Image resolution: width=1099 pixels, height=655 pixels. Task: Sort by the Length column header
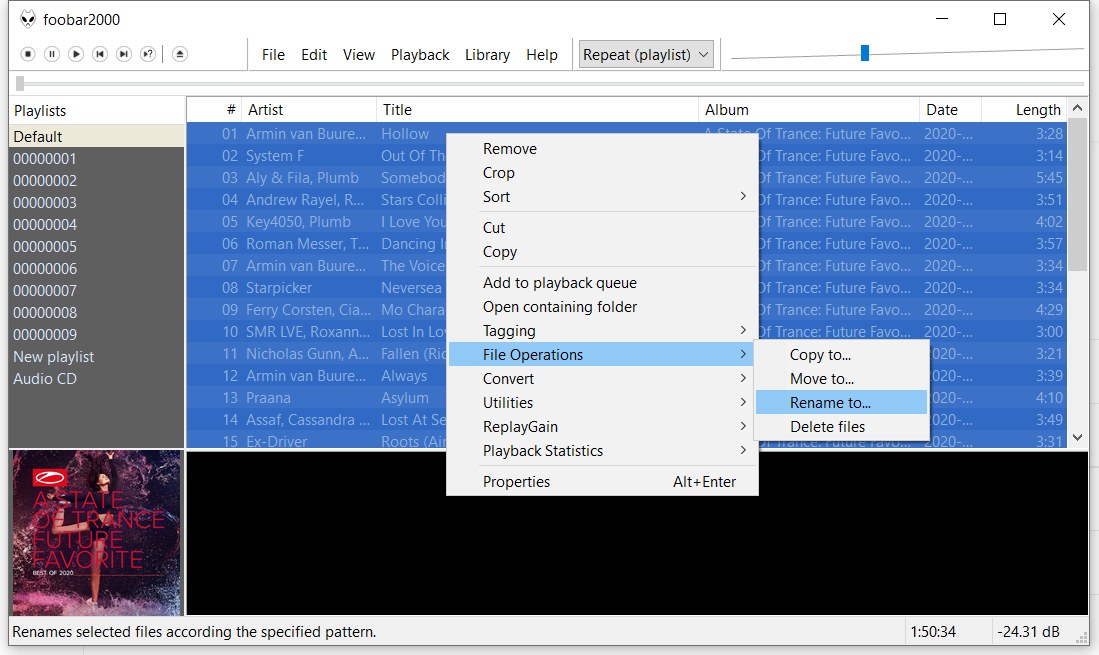pyautogui.click(x=1024, y=109)
